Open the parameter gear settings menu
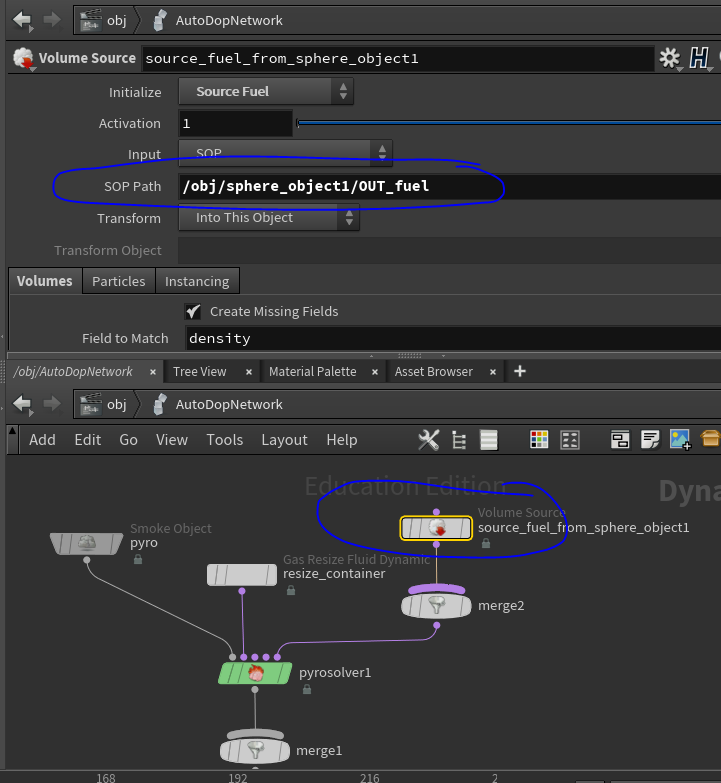 (668, 59)
